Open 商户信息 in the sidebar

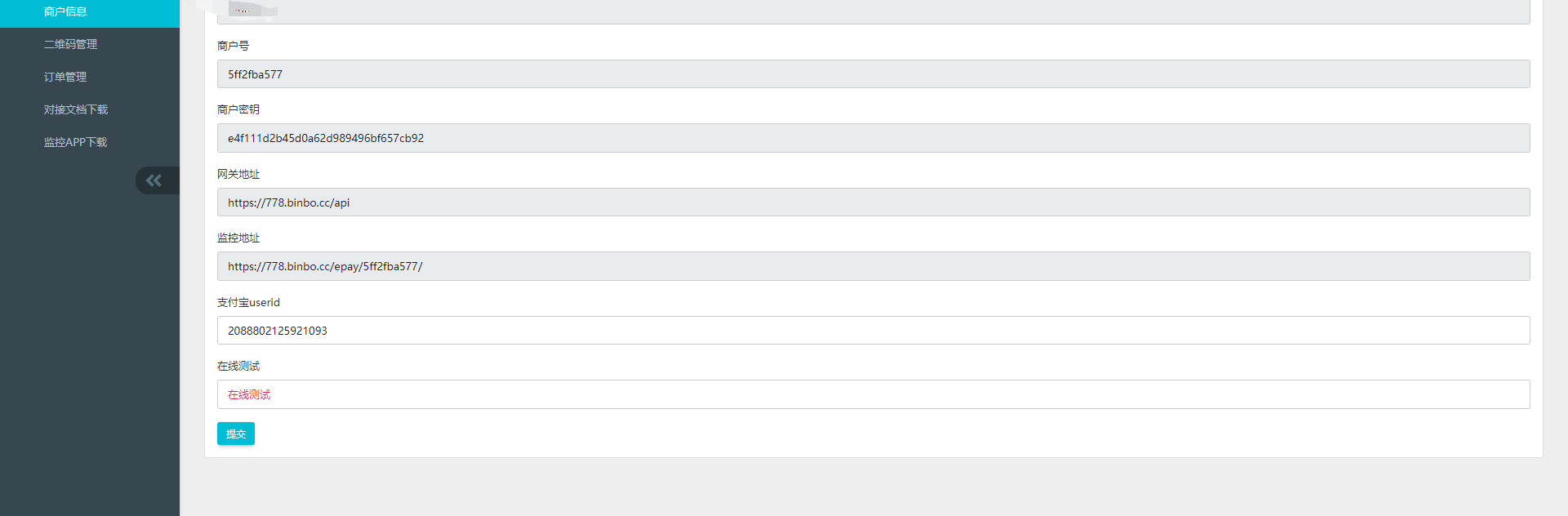click(65, 11)
